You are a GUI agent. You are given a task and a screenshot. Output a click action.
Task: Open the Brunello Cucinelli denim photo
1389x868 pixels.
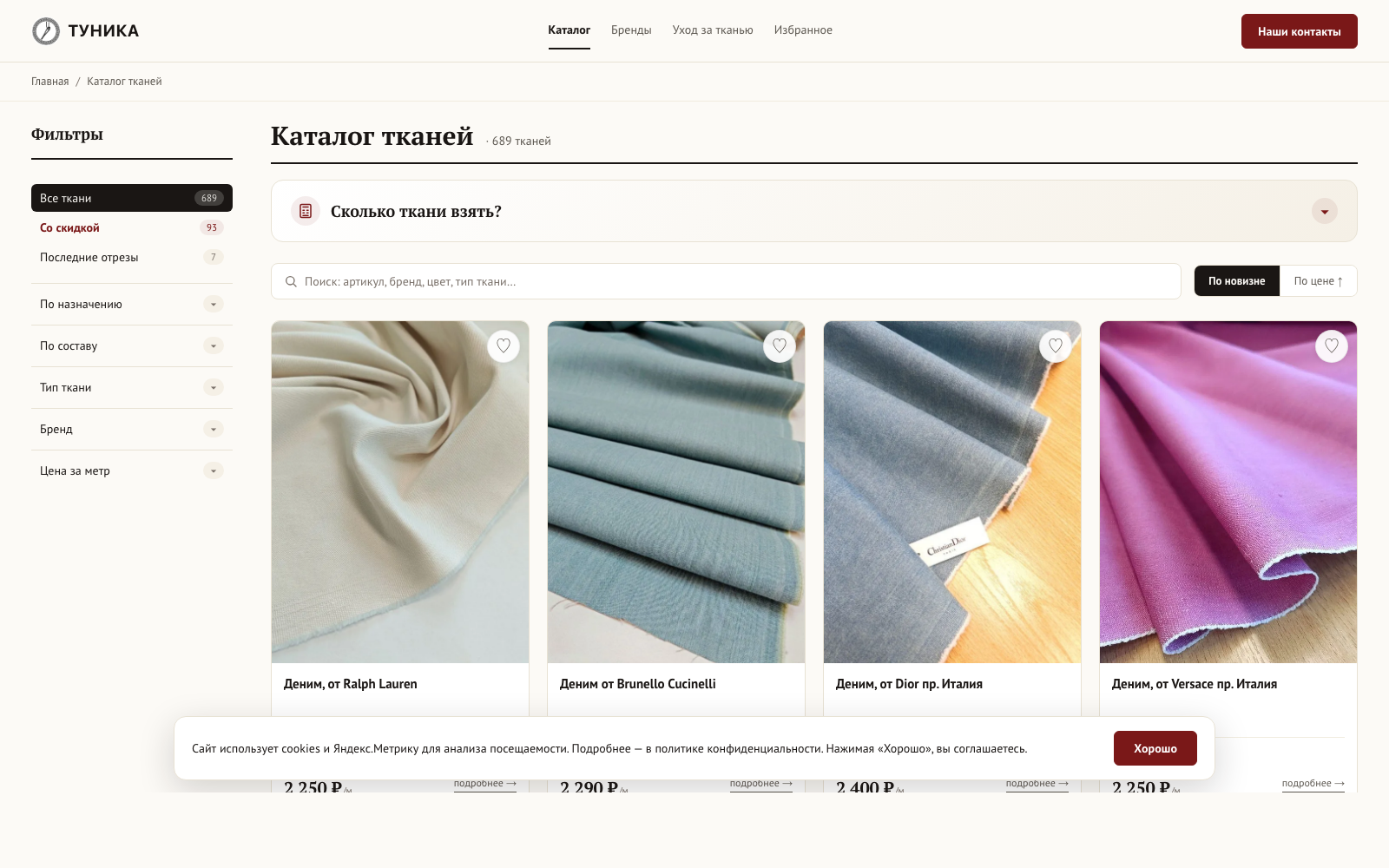coord(676,492)
